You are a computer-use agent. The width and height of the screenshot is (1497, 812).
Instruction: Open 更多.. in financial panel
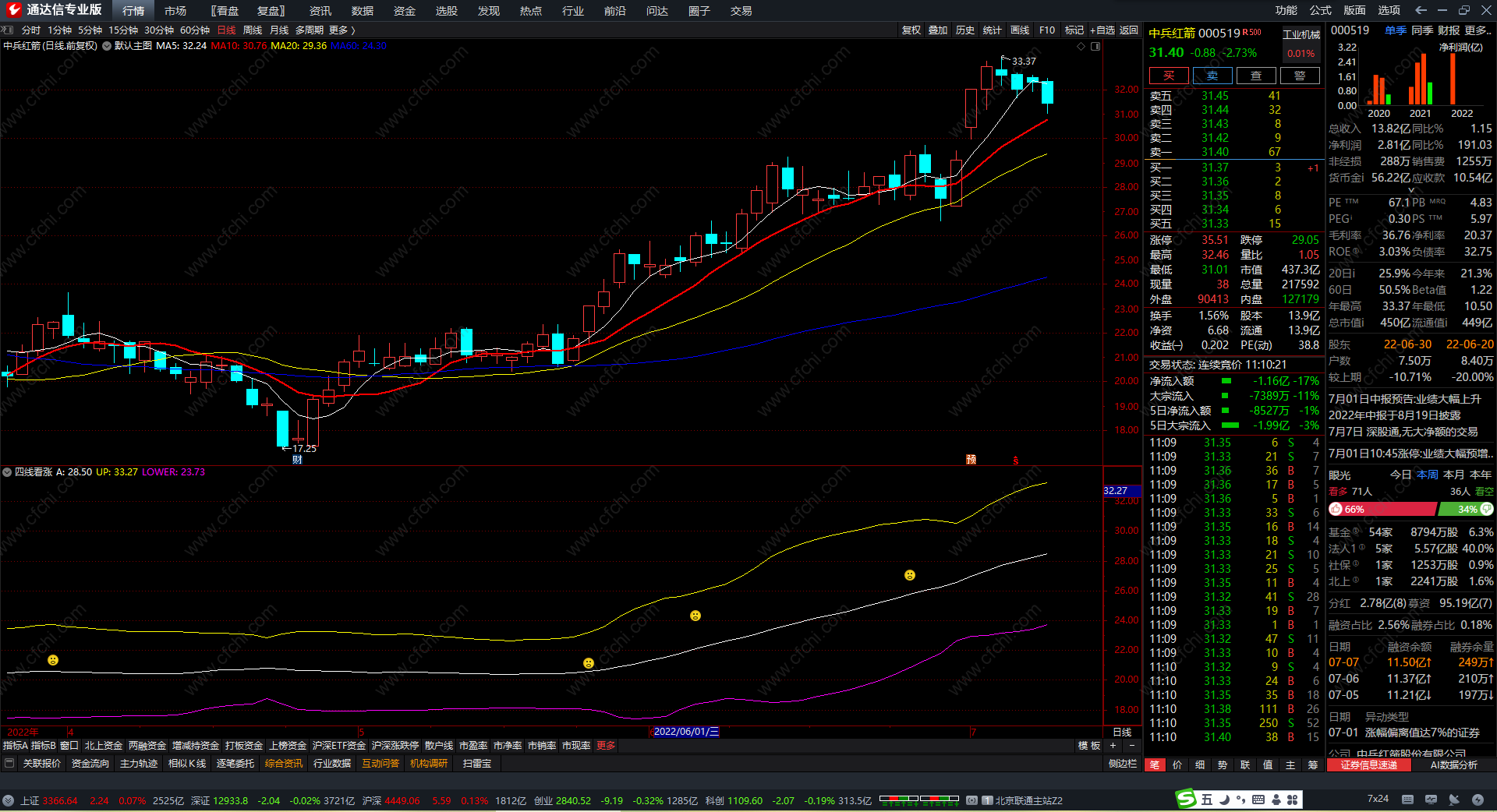tap(1478, 30)
